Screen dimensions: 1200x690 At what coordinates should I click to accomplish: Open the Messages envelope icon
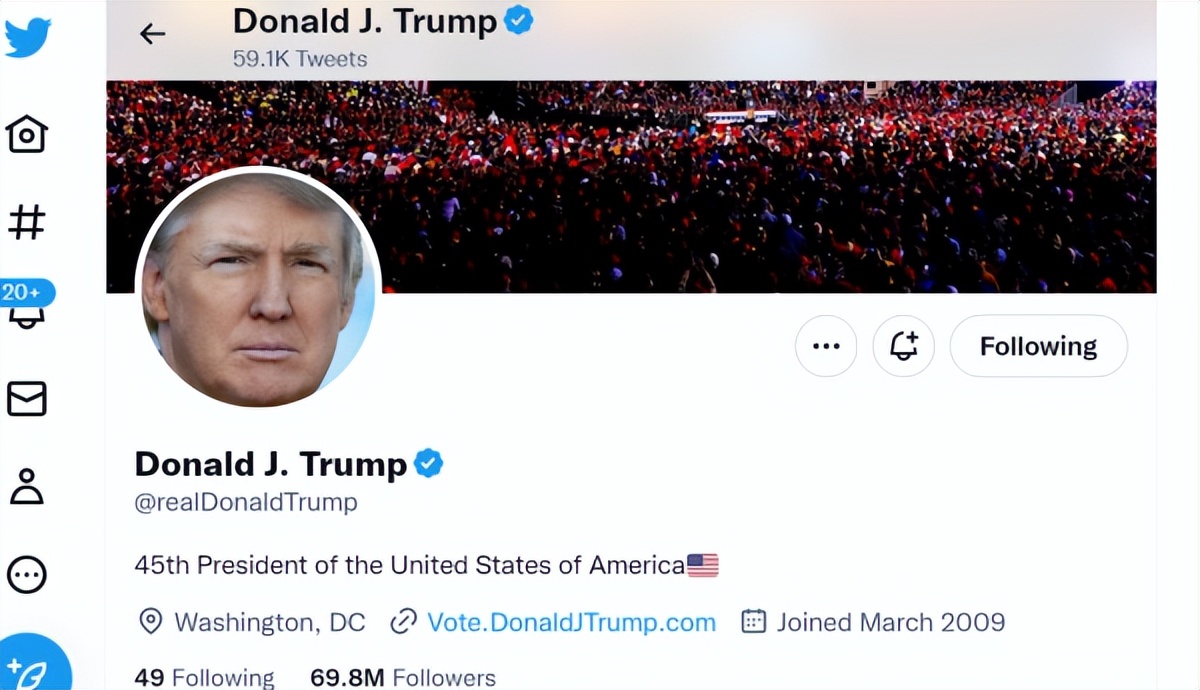pyautogui.click(x=27, y=398)
